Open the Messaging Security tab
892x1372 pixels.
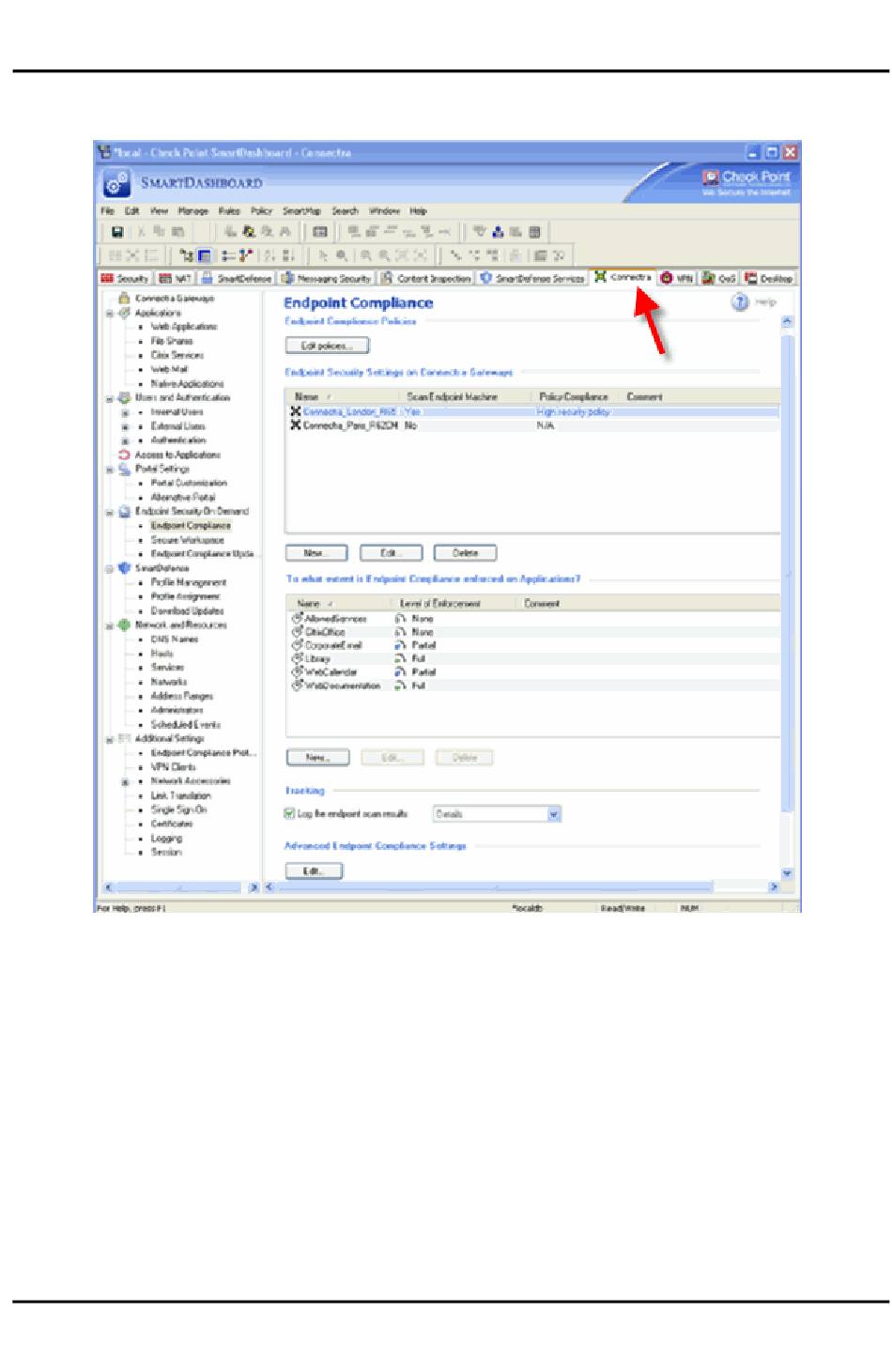click(x=327, y=278)
